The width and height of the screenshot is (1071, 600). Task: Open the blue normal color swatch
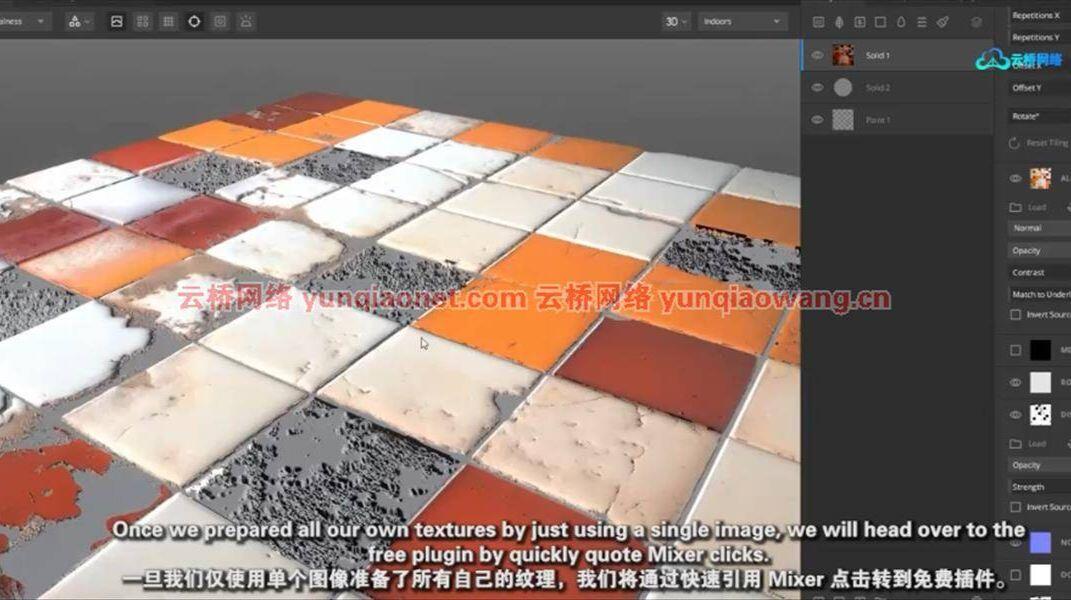pos(1040,543)
